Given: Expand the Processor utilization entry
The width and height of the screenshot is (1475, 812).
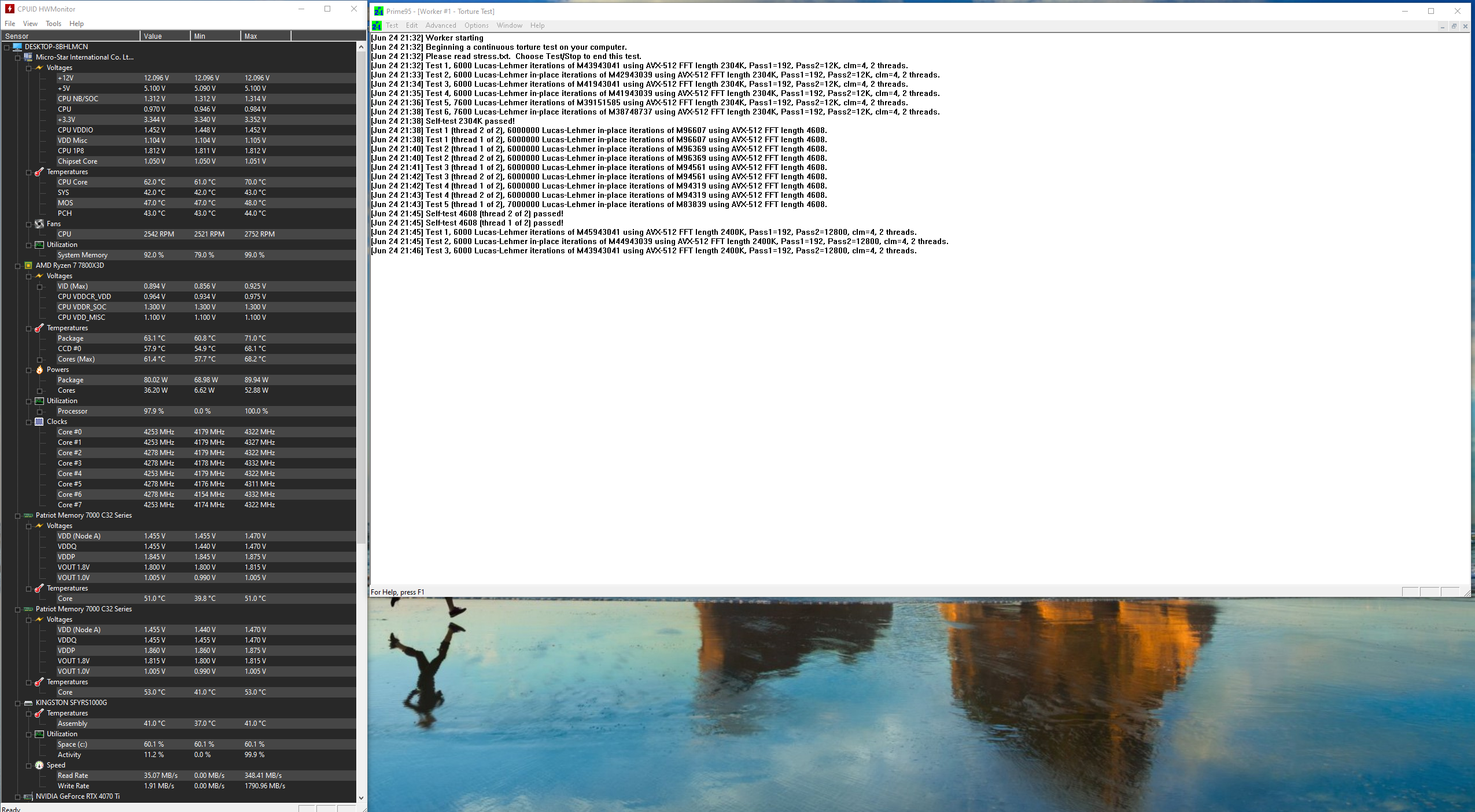Looking at the screenshot, I should pos(40,411).
